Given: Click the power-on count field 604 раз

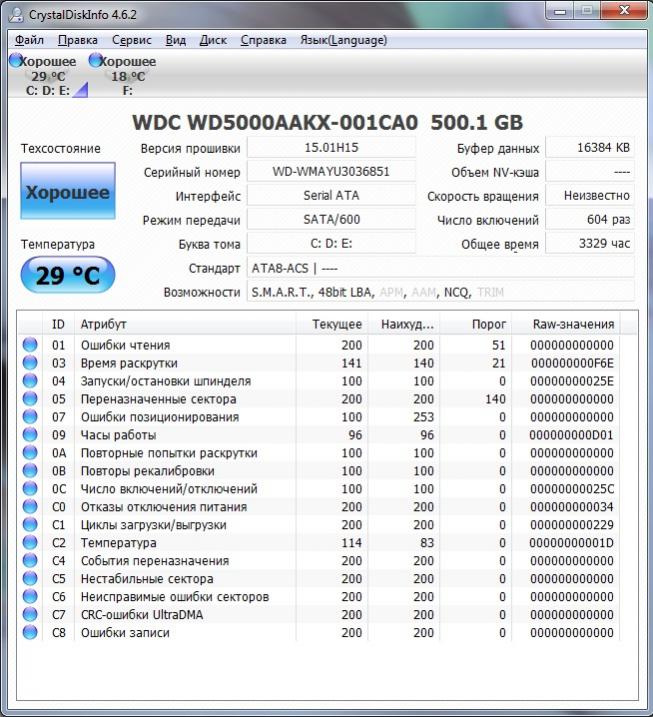Looking at the screenshot, I should [590, 219].
